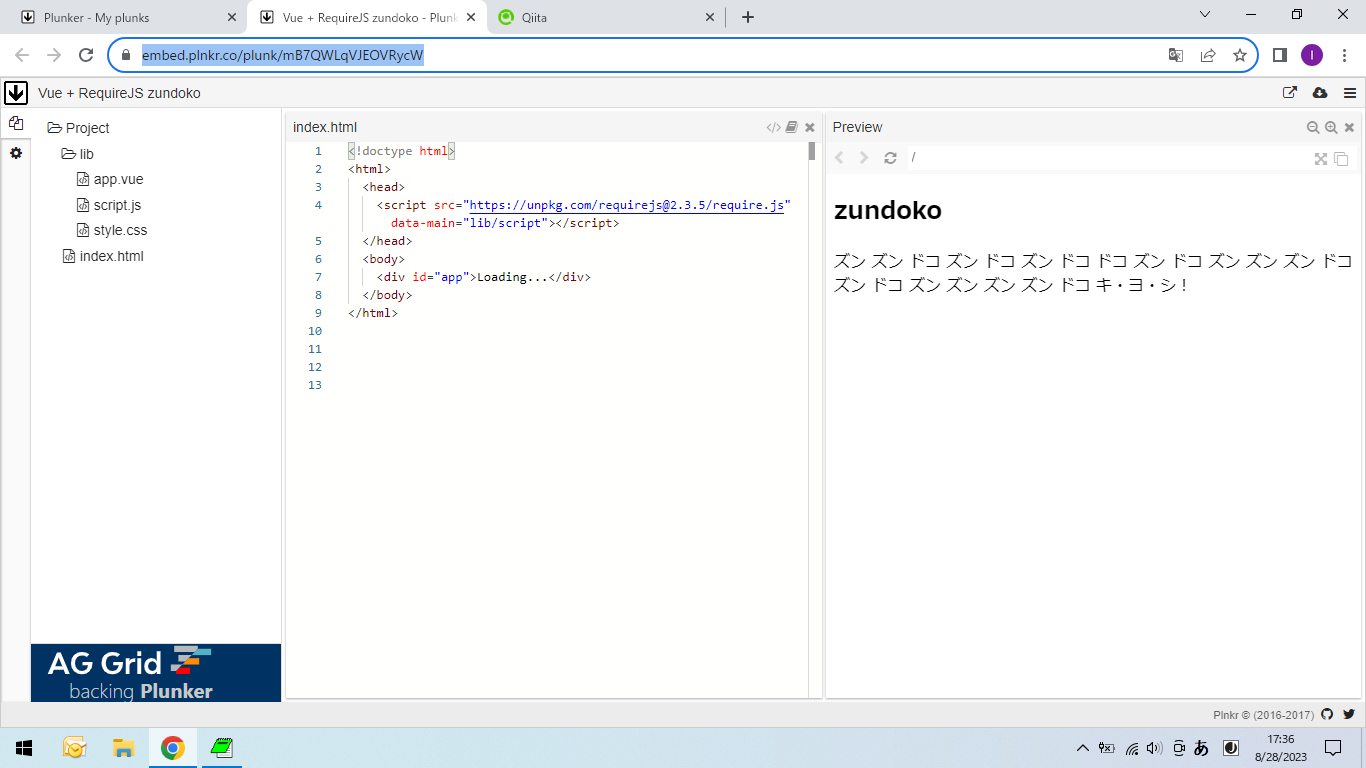The height and width of the screenshot is (768, 1366).
Task: Translate this page icon in address bar
Action: pos(1176,55)
